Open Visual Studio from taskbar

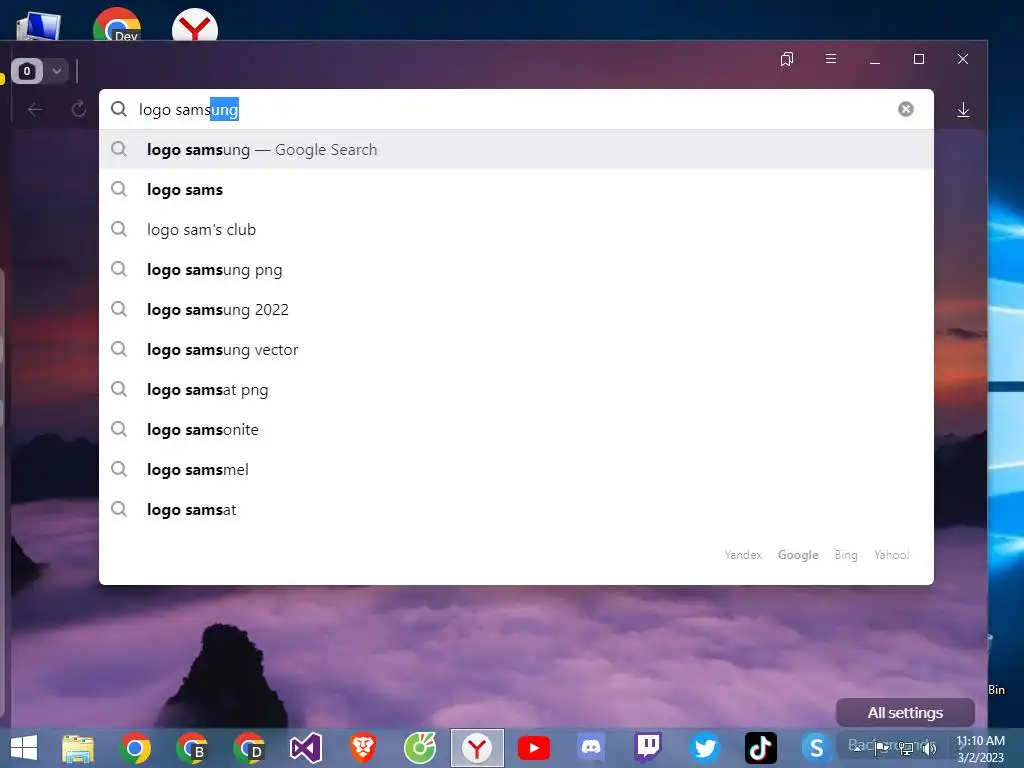[x=306, y=748]
